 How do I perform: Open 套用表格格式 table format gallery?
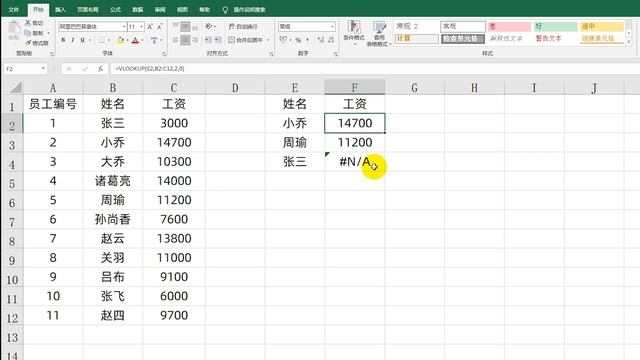[379, 33]
